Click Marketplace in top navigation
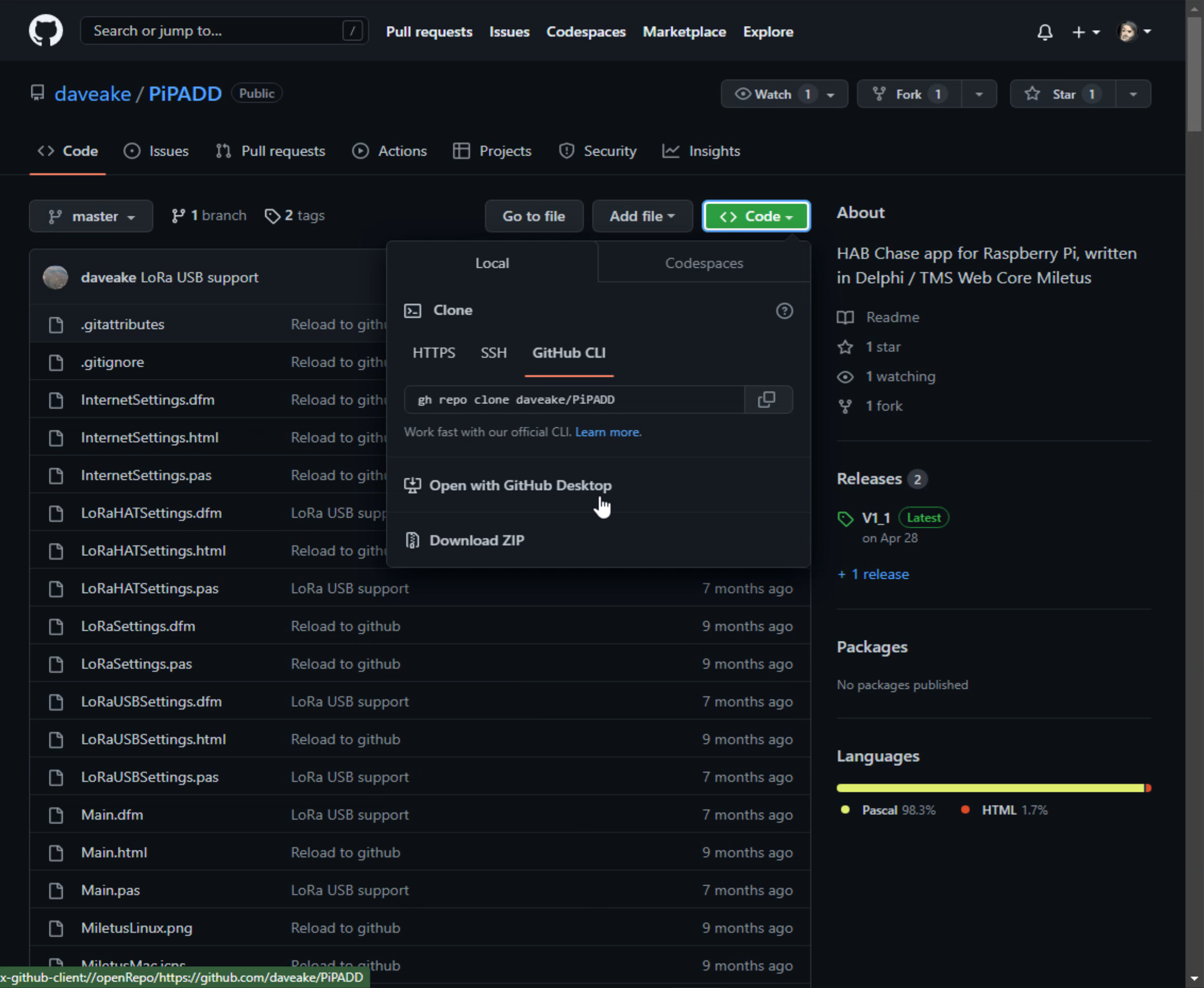This screenshot has height=988, width=1204. tap(684, 32)
